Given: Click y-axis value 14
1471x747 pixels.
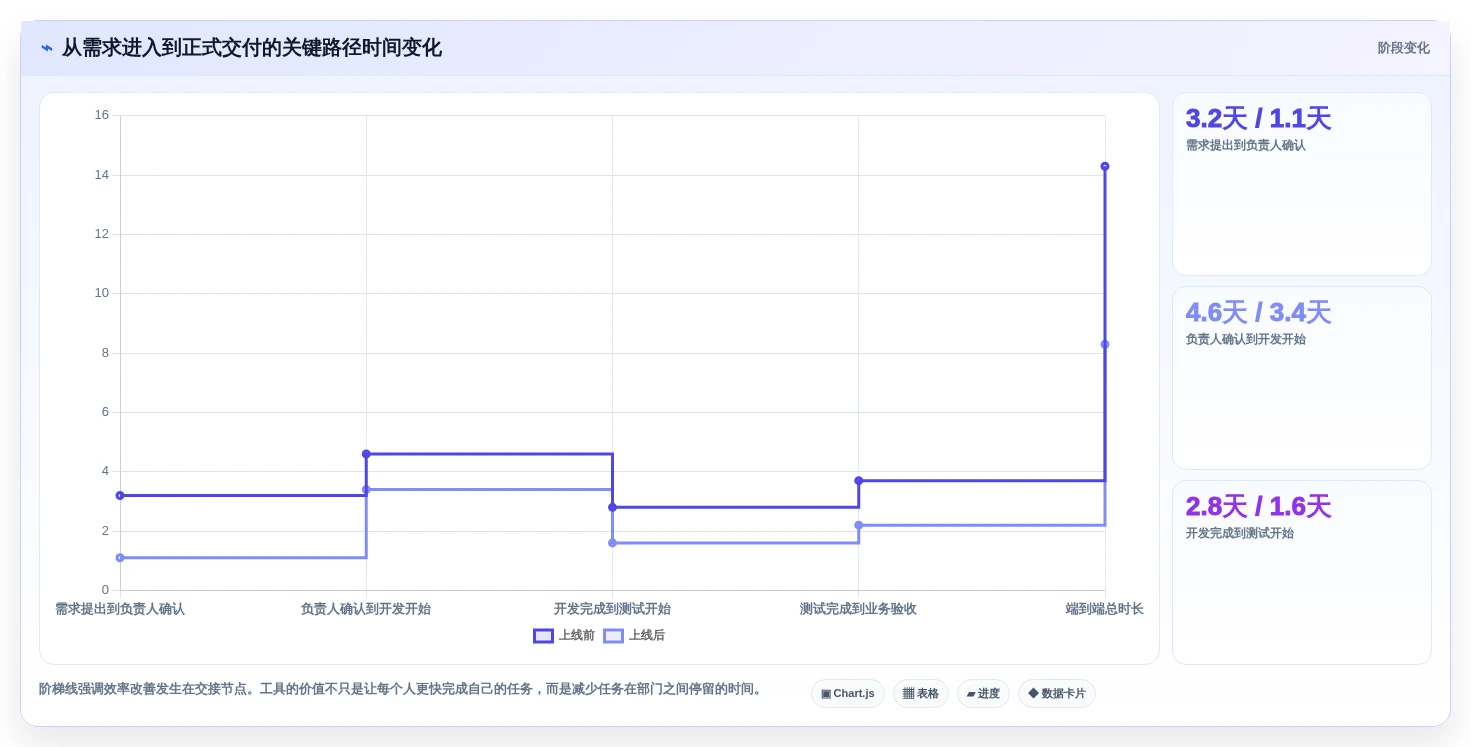Looking at the screenshot, I should click(102, 175).
